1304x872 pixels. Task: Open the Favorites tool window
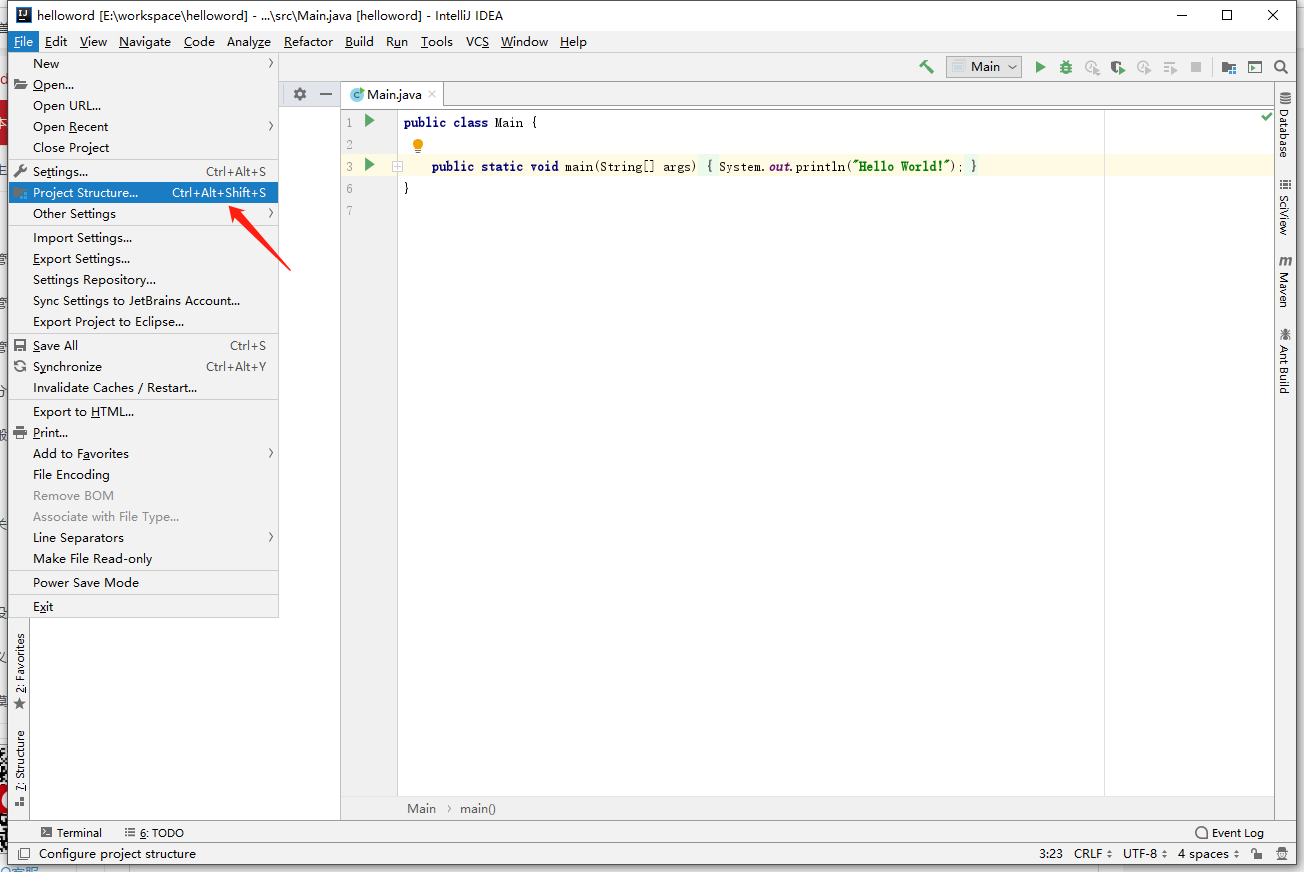point(19,671)
